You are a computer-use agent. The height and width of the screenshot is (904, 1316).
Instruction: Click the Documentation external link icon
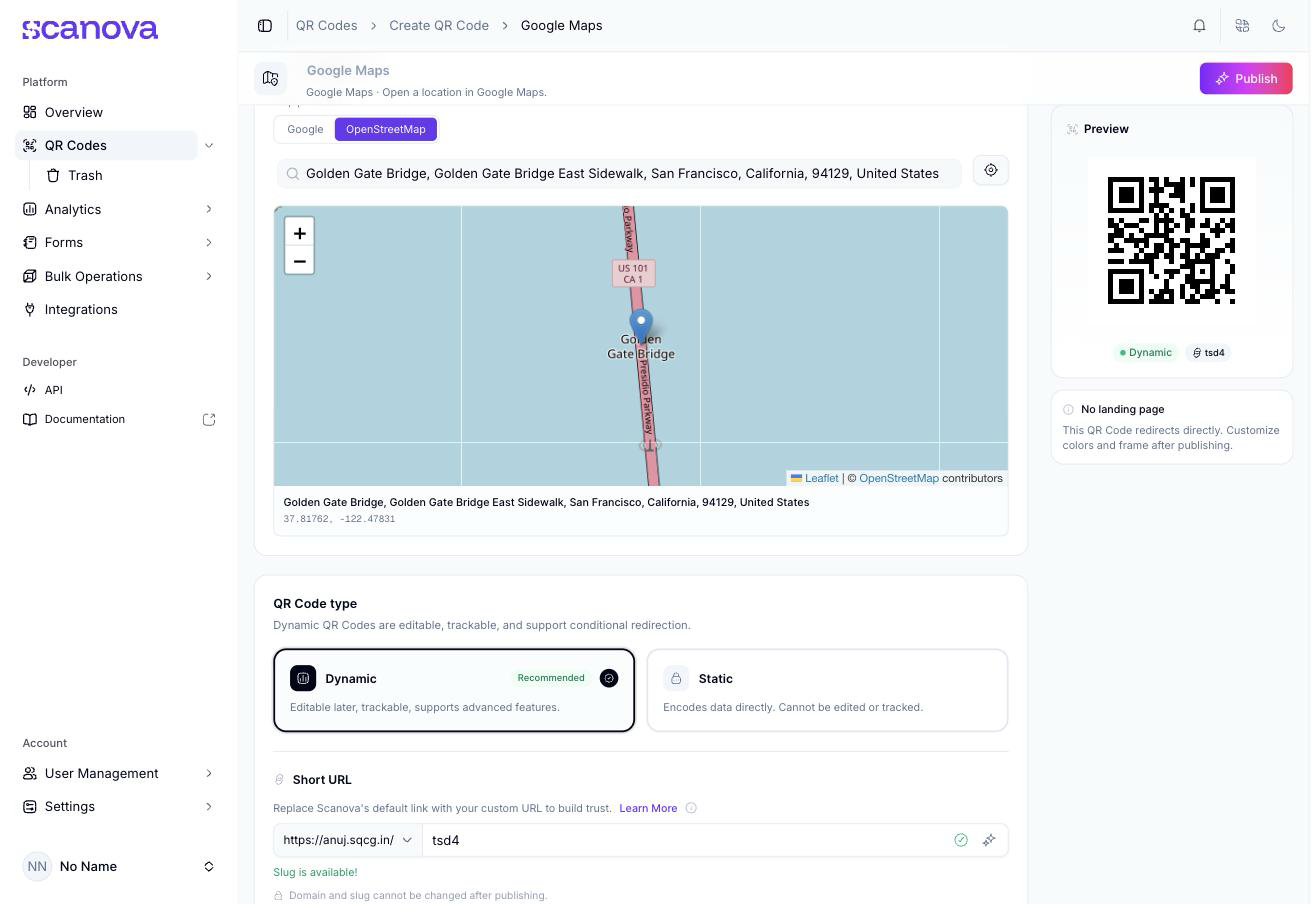tap(209, 420)
